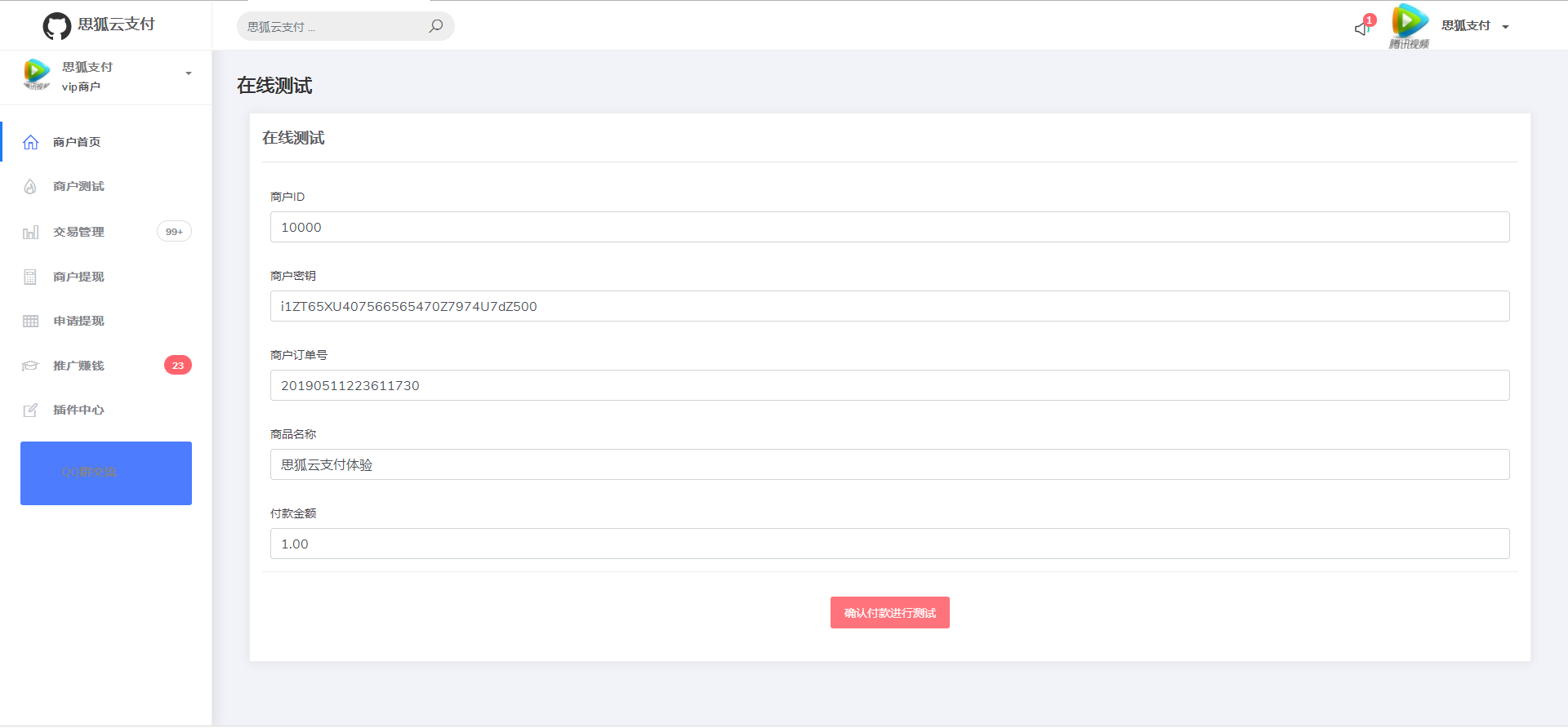
Task: Click the graduation cap icon for 推广赚钱
Action: pyautogui.click(x=30, y=366)
